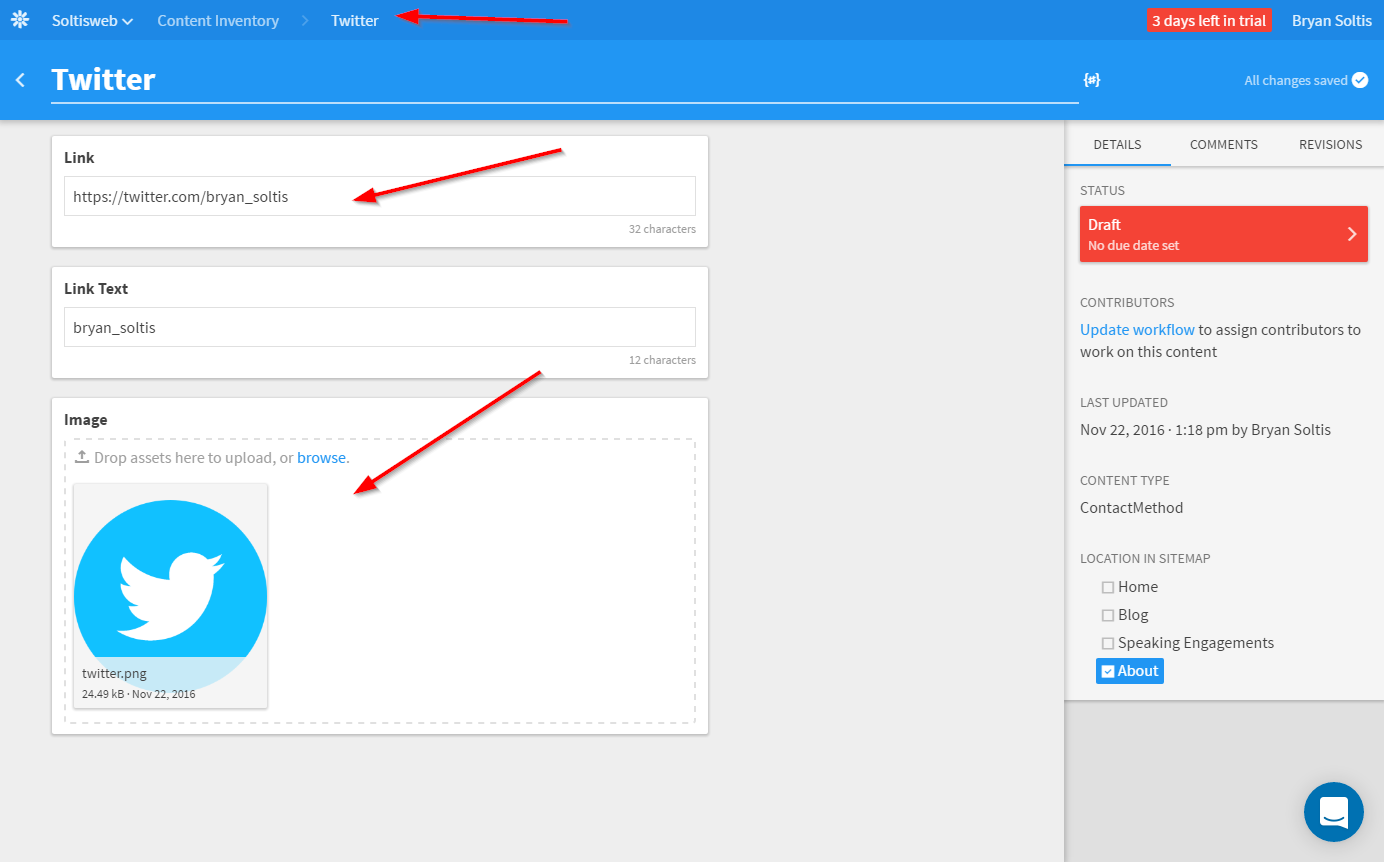Click the Update workflow link
Image resolution: width=1384 pixels, height=862 pixels.
click(x=1137, y=329)
